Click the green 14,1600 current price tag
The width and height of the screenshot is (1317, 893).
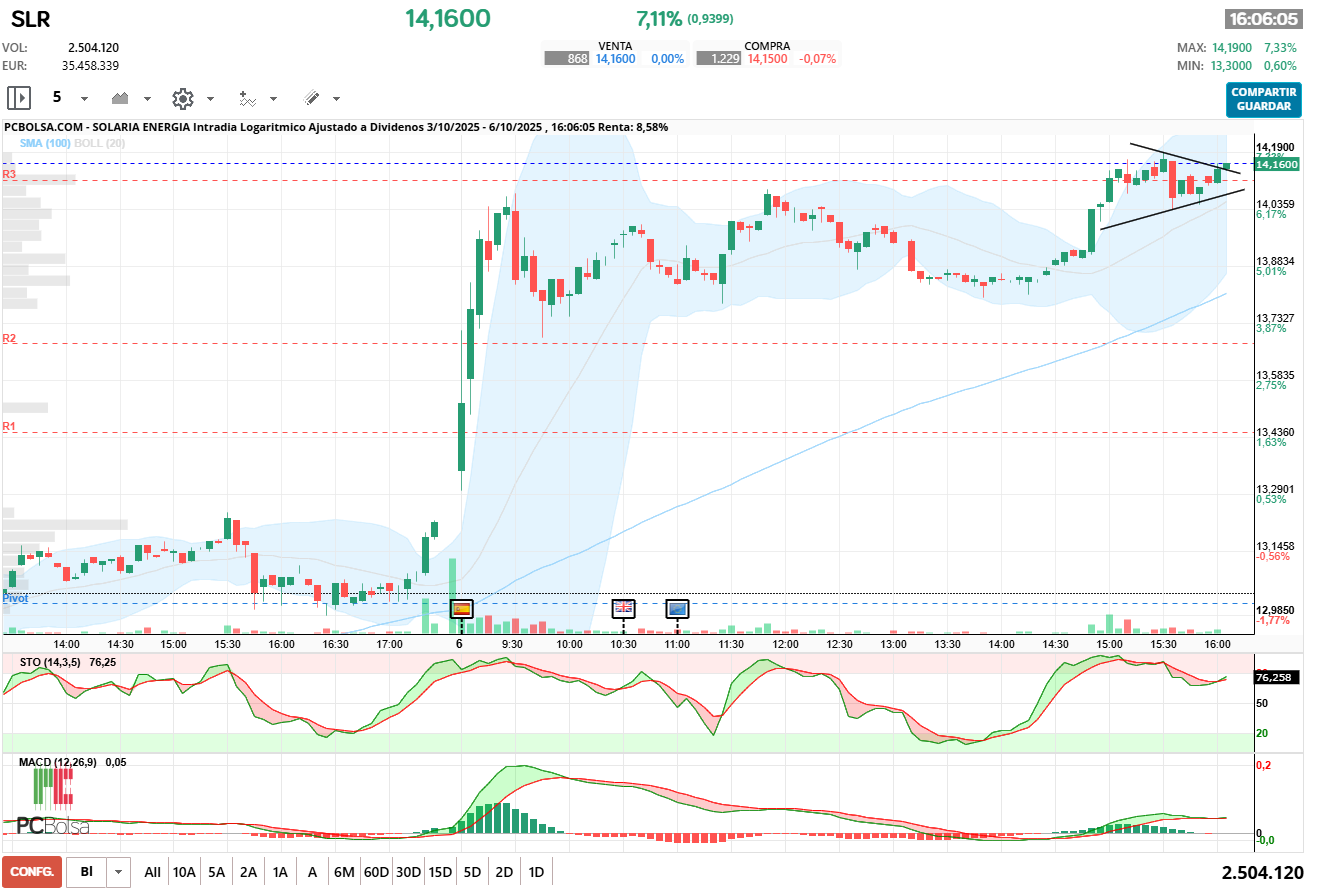(1275, 164)
